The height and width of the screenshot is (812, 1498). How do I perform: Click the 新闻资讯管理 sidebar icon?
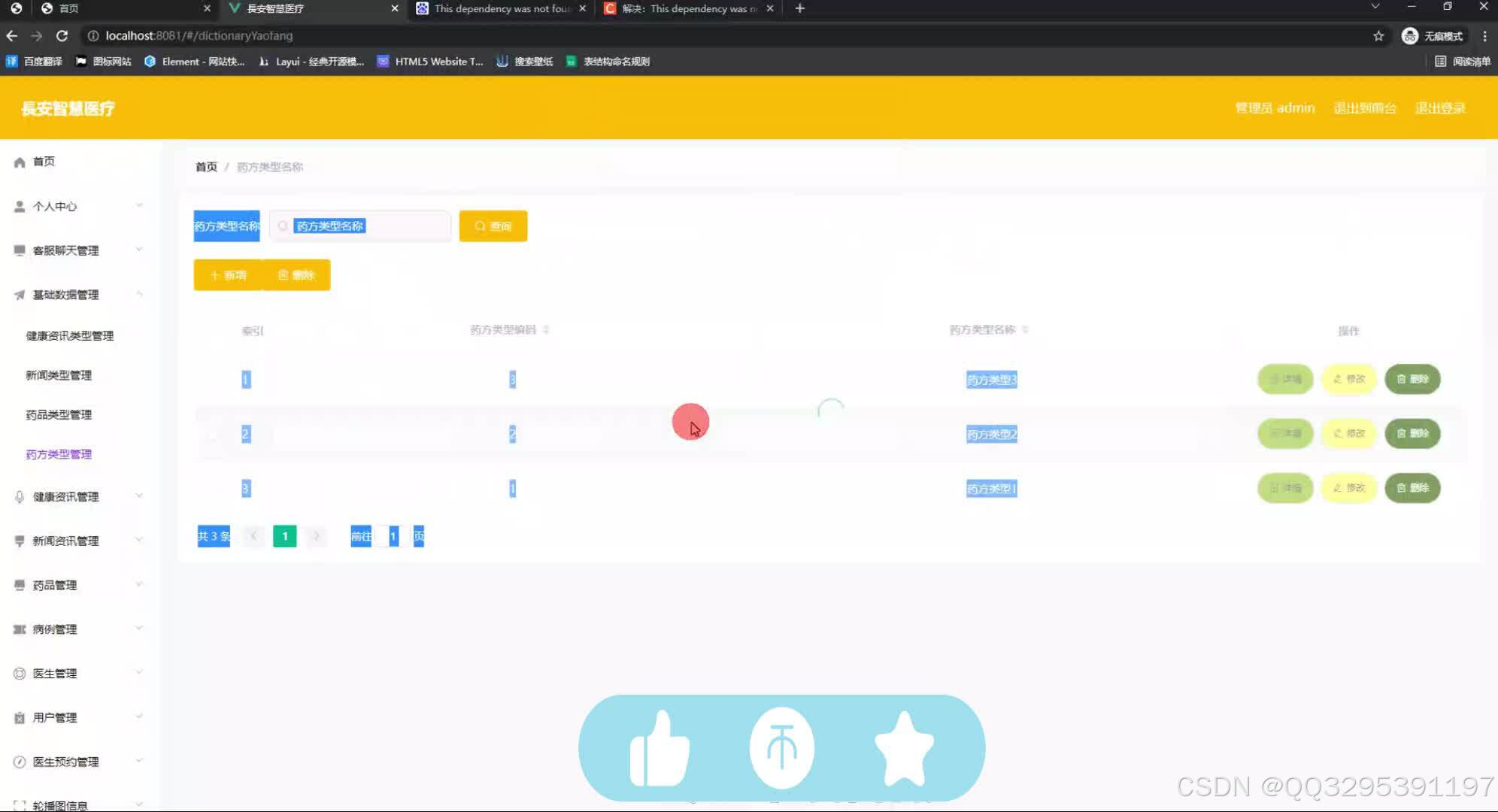pos(20,541)
